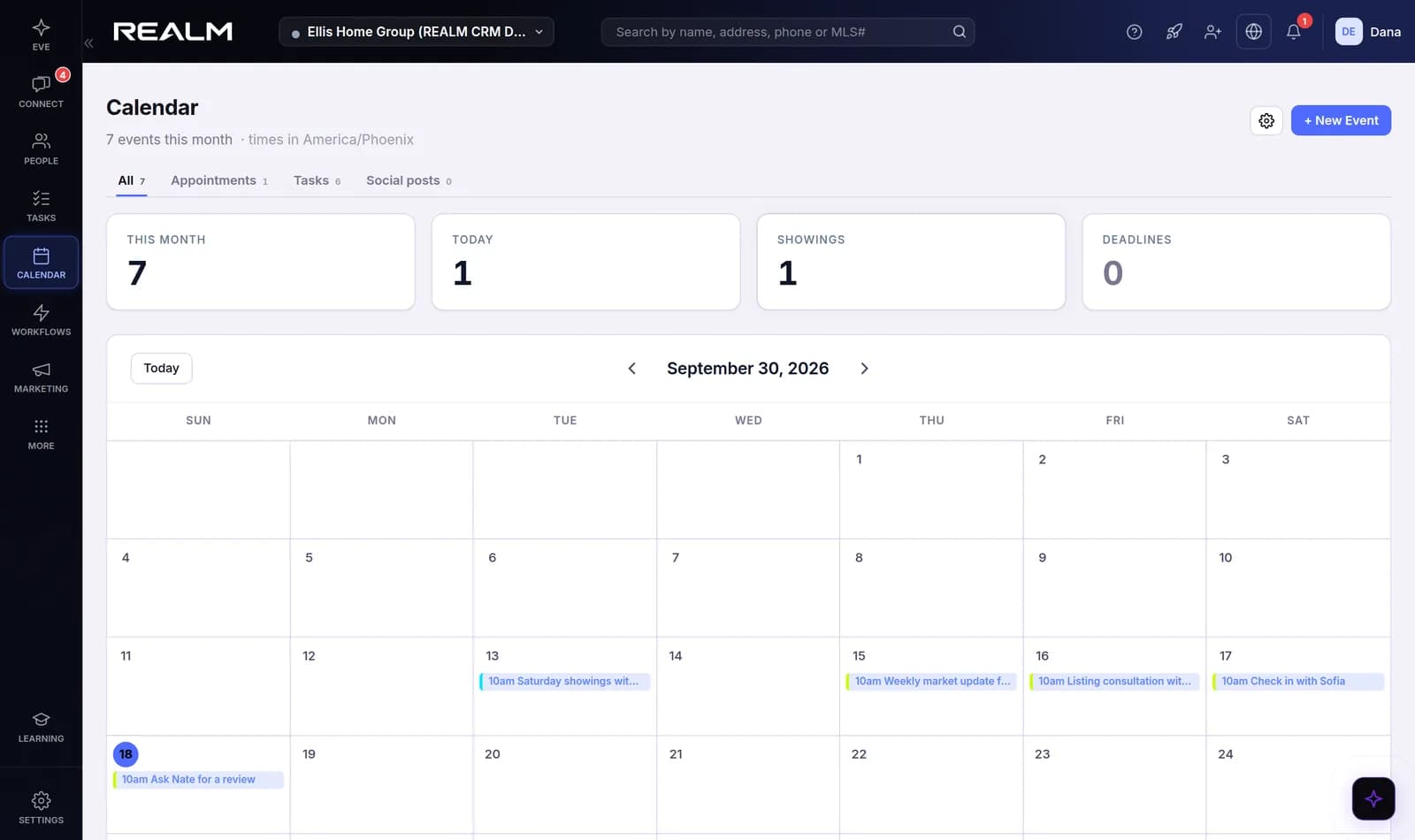
Task: Select the All tab
Action: 131,180
